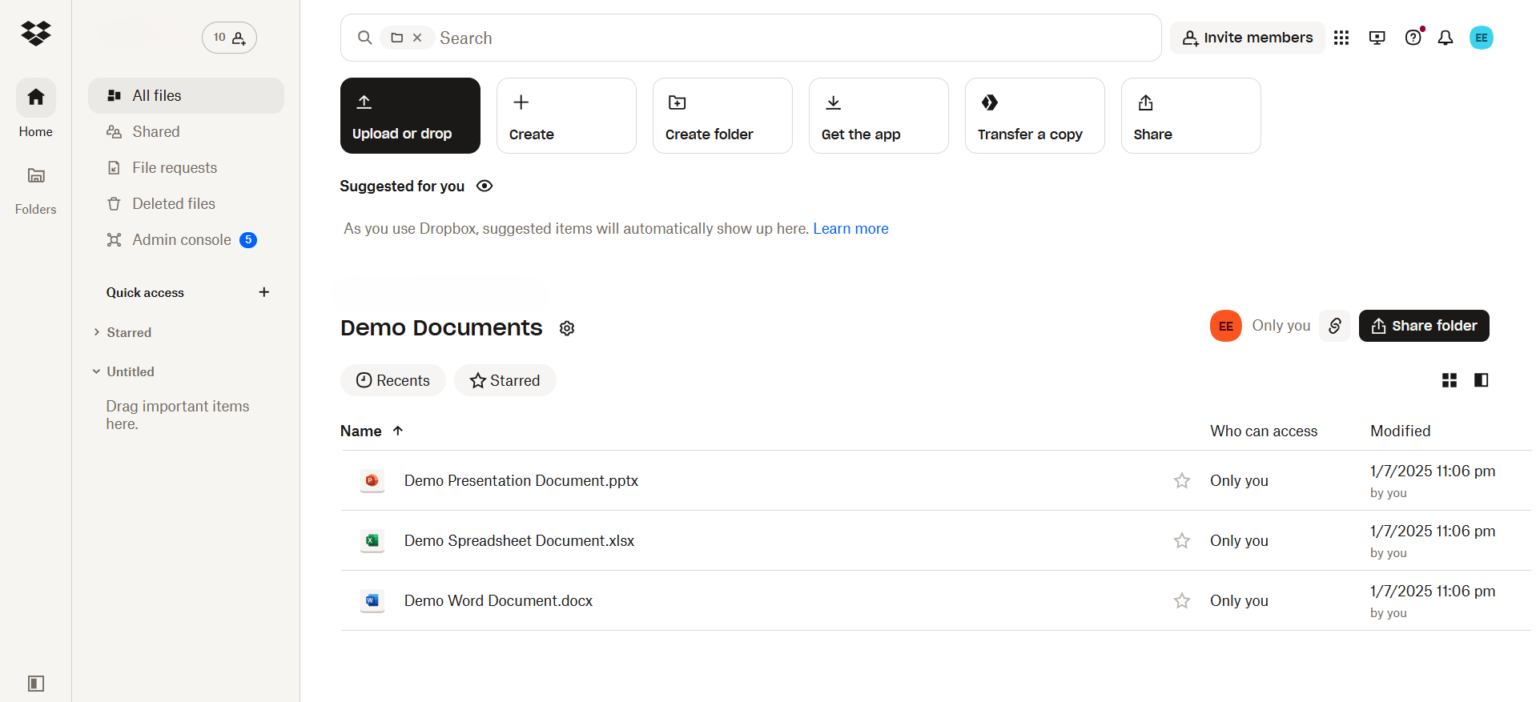
Task: Star the Demo Spreadsheet Document.xlsx file
Action: pyautogui.click(x=1181, y=540)
